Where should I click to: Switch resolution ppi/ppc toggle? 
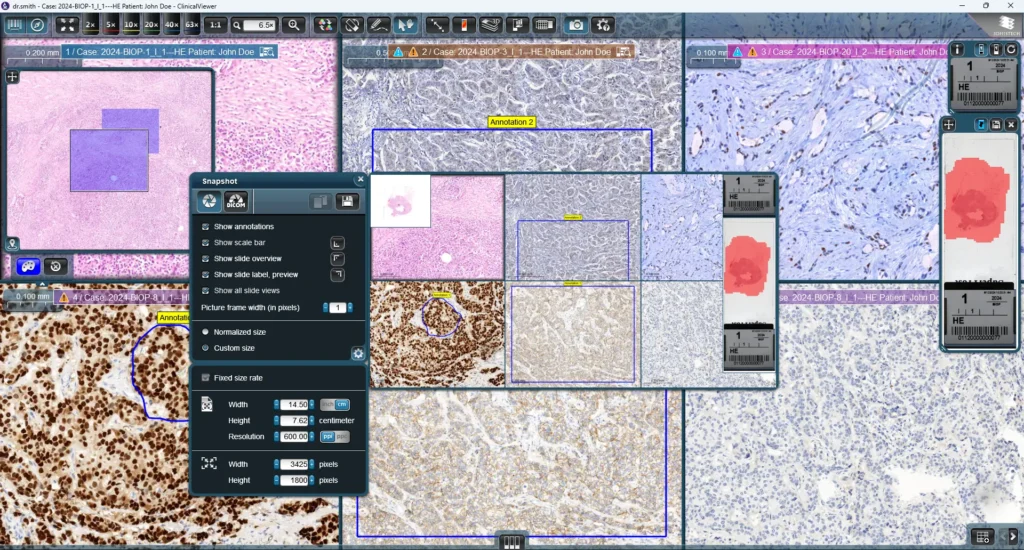pyautogui.click(x=334, y=437)
